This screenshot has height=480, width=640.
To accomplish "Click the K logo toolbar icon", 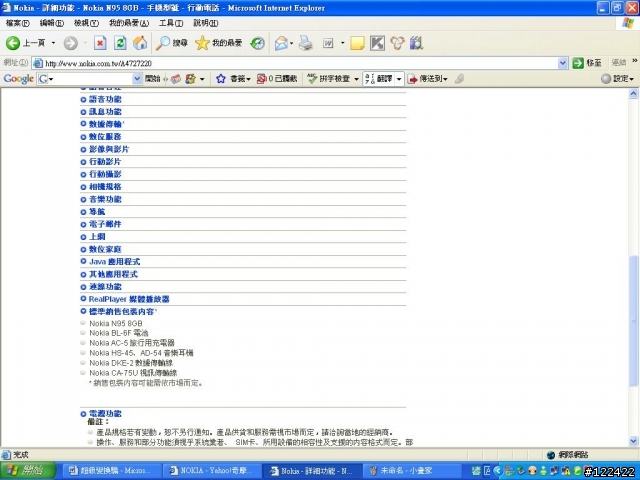I will pos(377,43).
